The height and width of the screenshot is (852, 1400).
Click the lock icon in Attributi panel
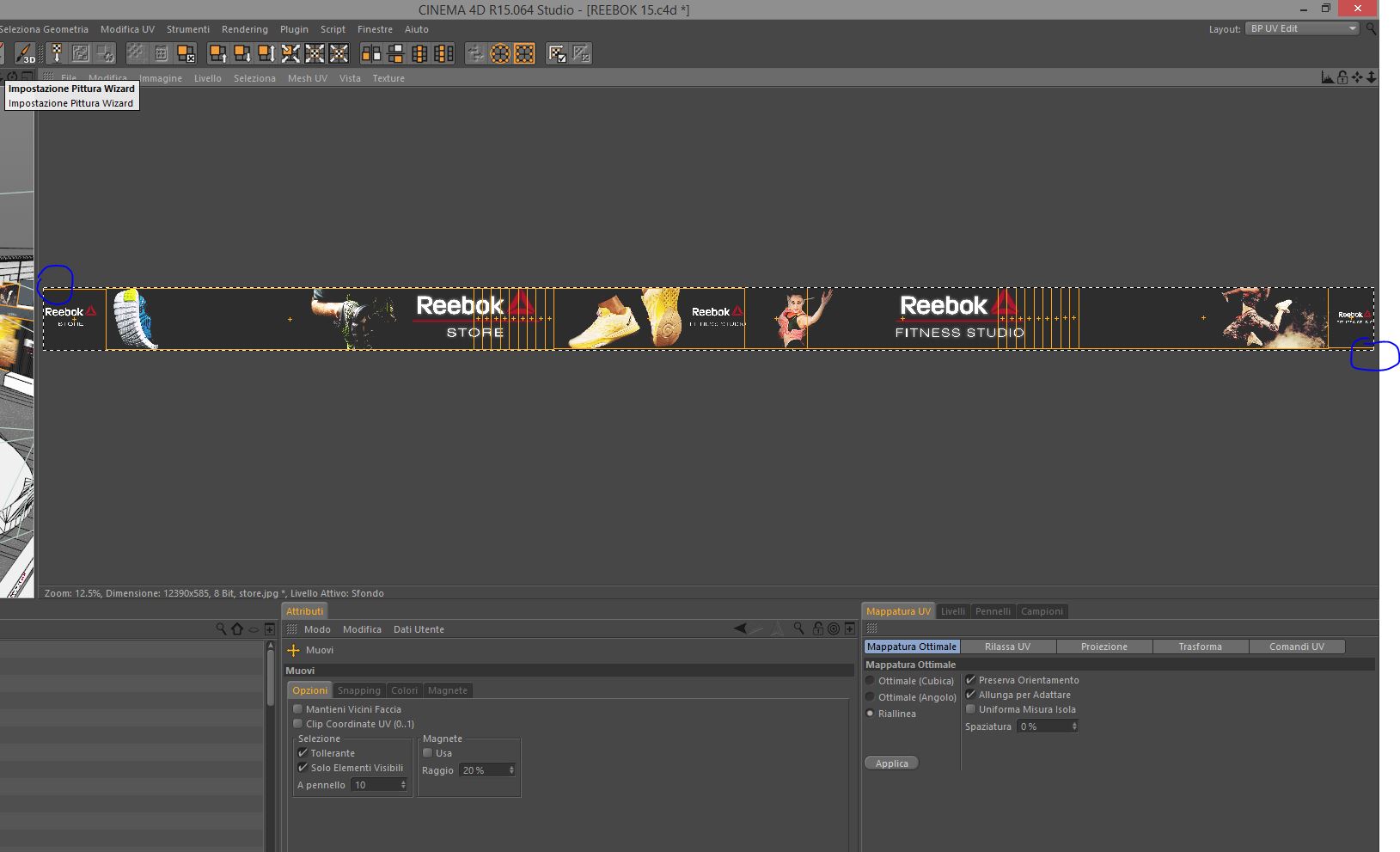[817, 628]
